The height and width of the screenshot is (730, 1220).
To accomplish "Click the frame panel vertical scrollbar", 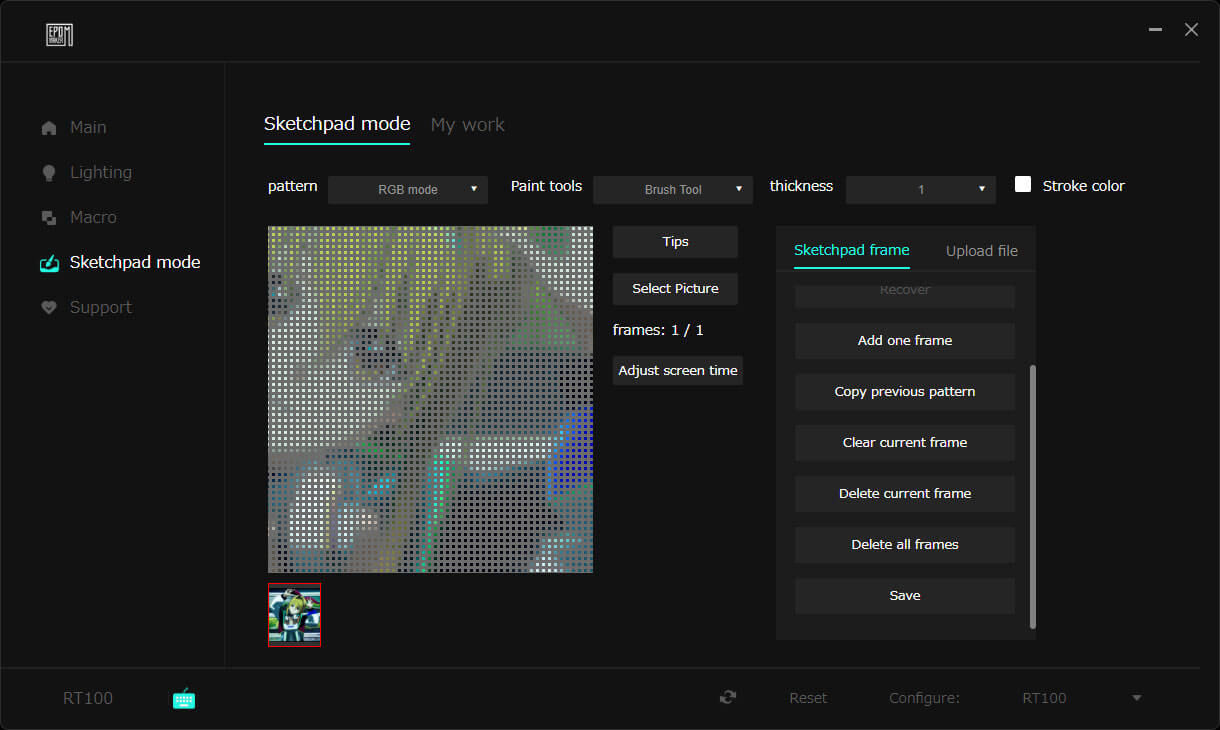I will [x=1033, y=497].
